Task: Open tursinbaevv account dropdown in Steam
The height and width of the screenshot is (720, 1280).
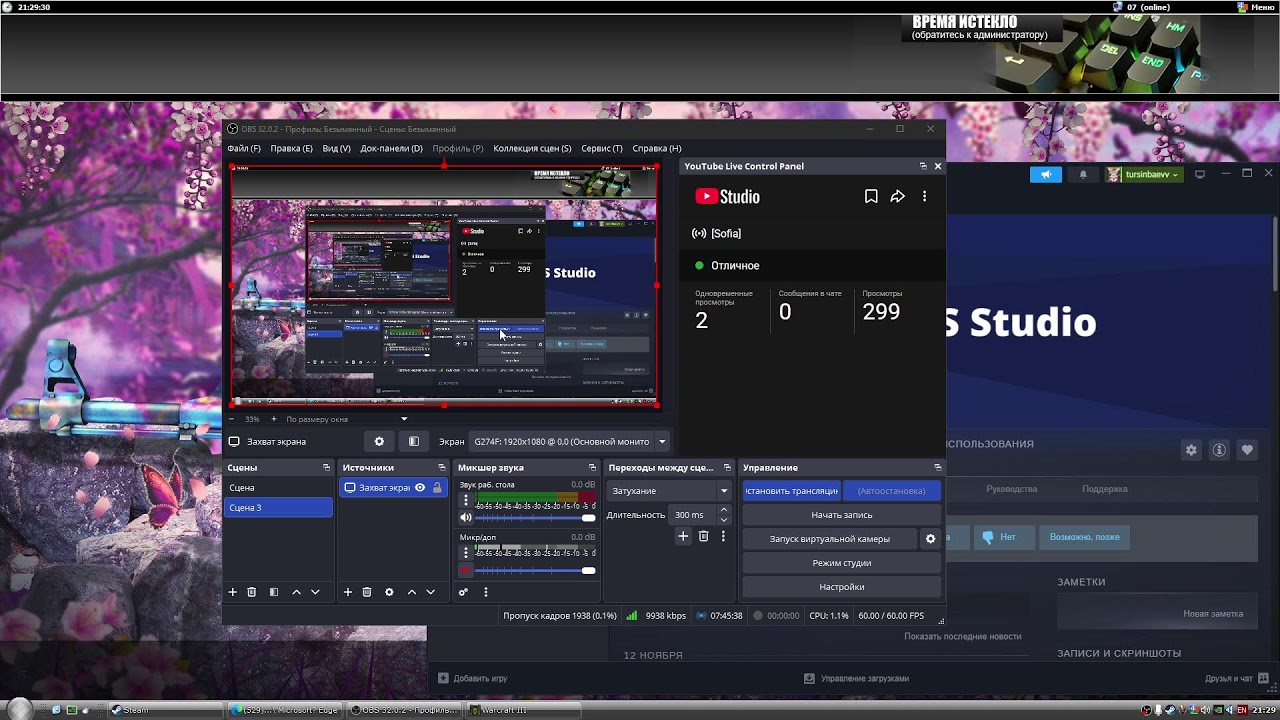Action: click(x=1144, y=174)
